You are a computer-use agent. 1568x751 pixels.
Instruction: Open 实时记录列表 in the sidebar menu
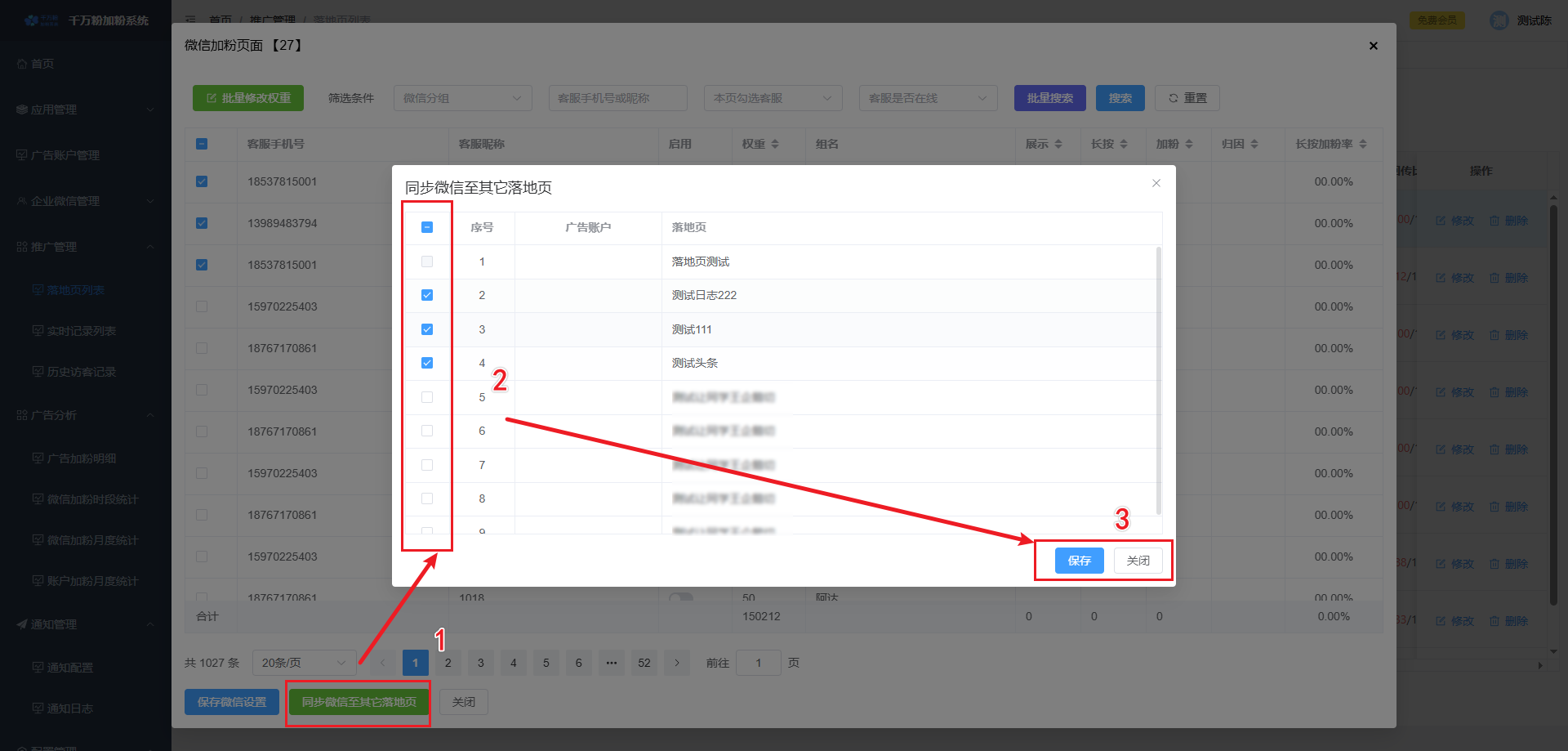coord(81,331)
